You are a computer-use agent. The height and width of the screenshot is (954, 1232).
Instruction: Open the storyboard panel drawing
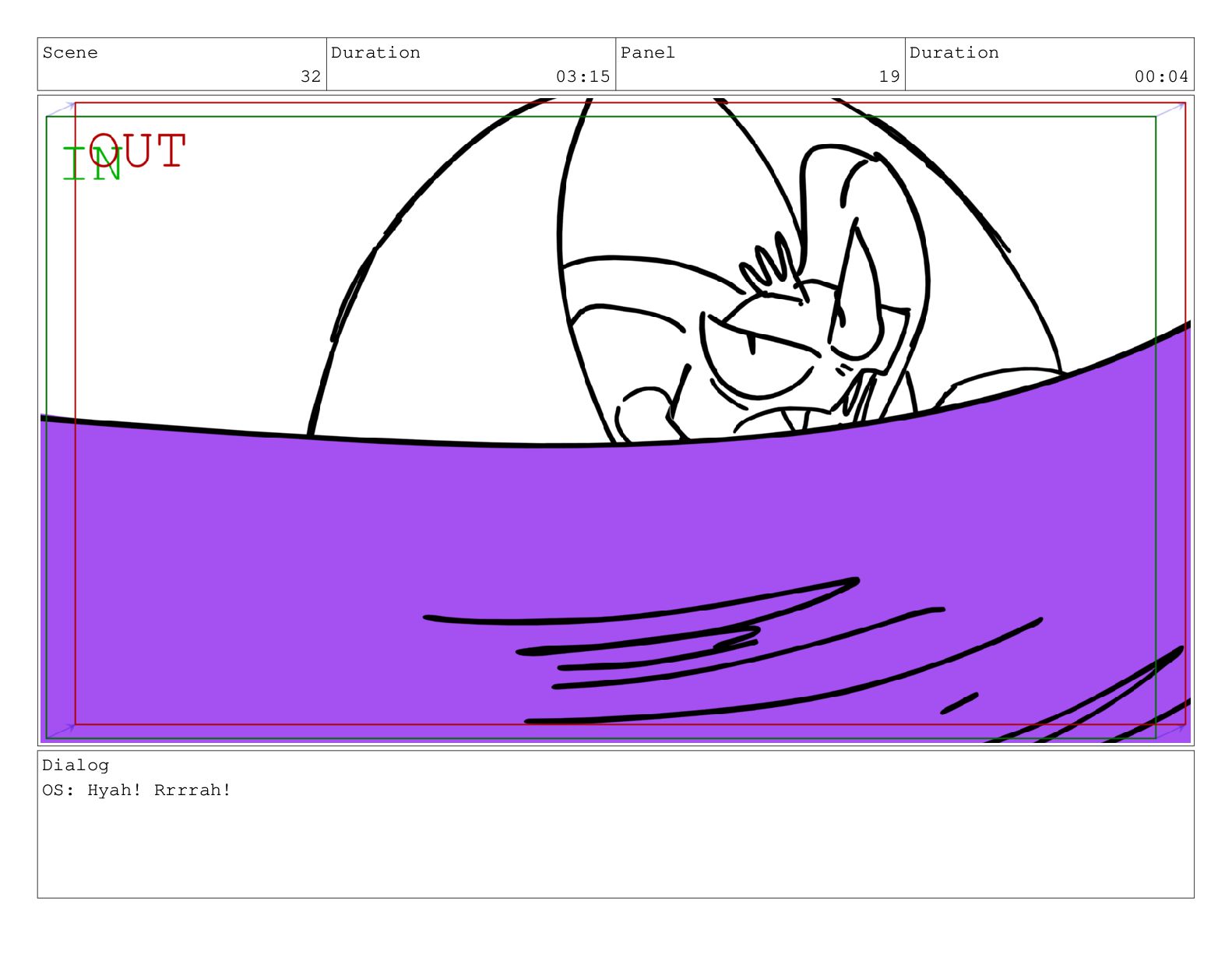[615, 421]
